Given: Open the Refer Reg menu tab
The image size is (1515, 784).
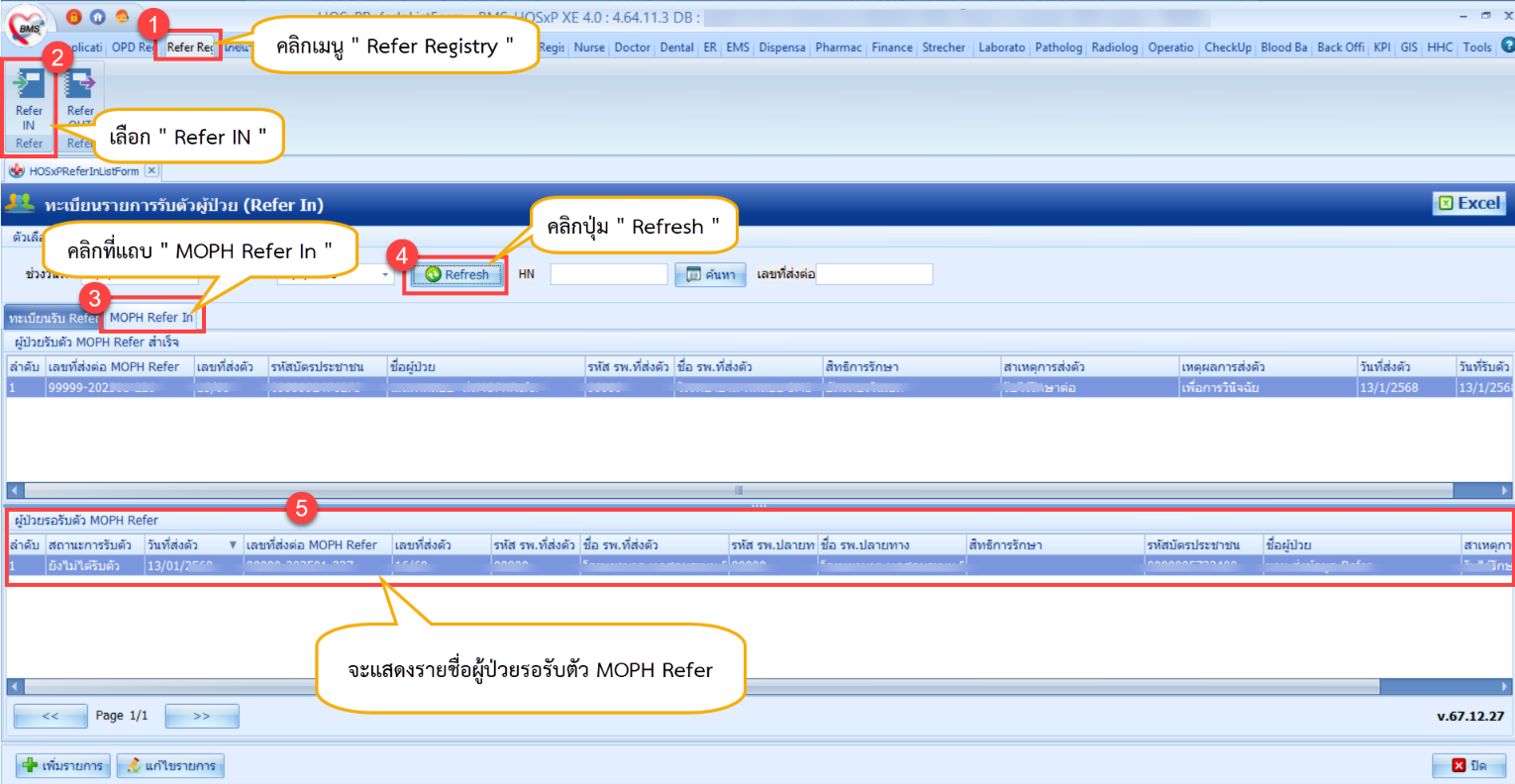Looking at the screenshot, I should point(189,47).
